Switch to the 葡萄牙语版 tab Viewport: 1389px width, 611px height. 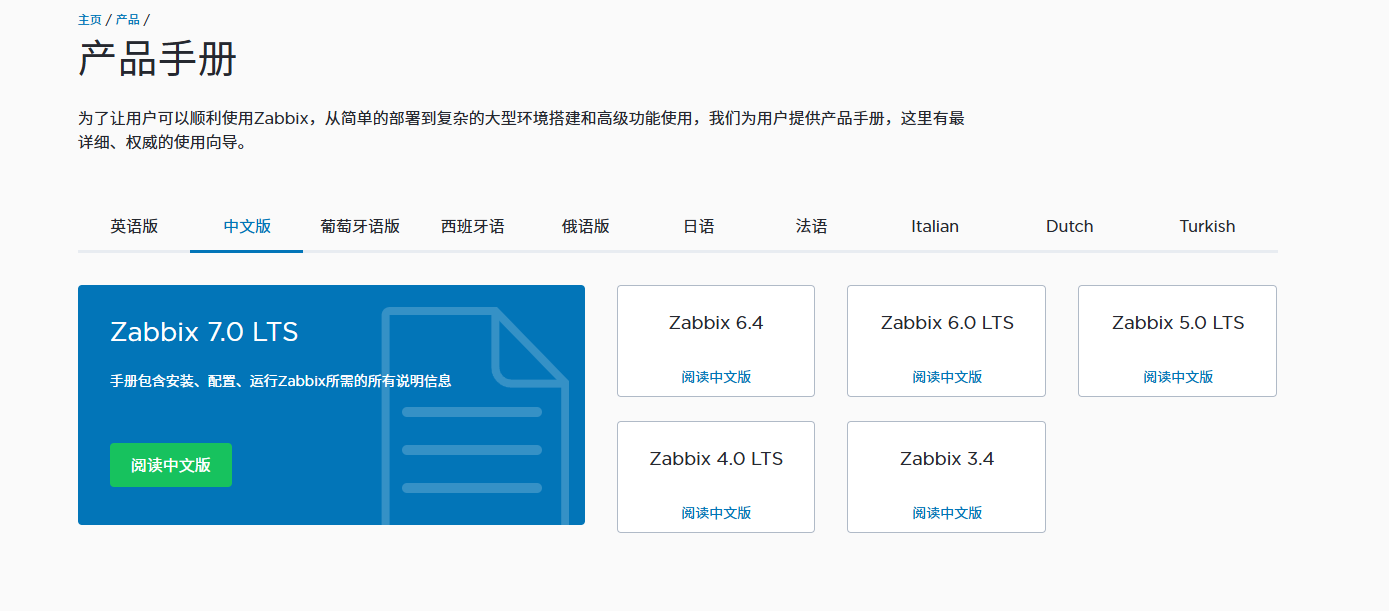(360, 226)
